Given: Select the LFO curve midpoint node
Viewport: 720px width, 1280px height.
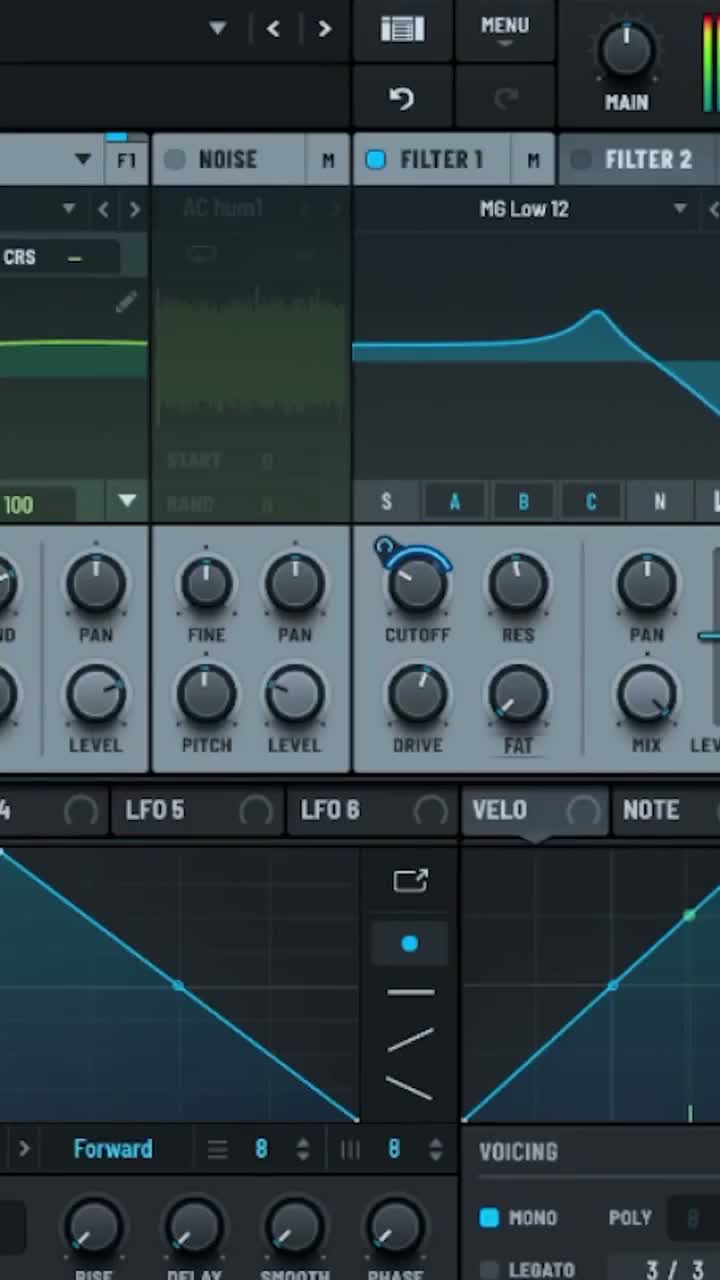Looking at the screenshot, I should pos(178,986).
